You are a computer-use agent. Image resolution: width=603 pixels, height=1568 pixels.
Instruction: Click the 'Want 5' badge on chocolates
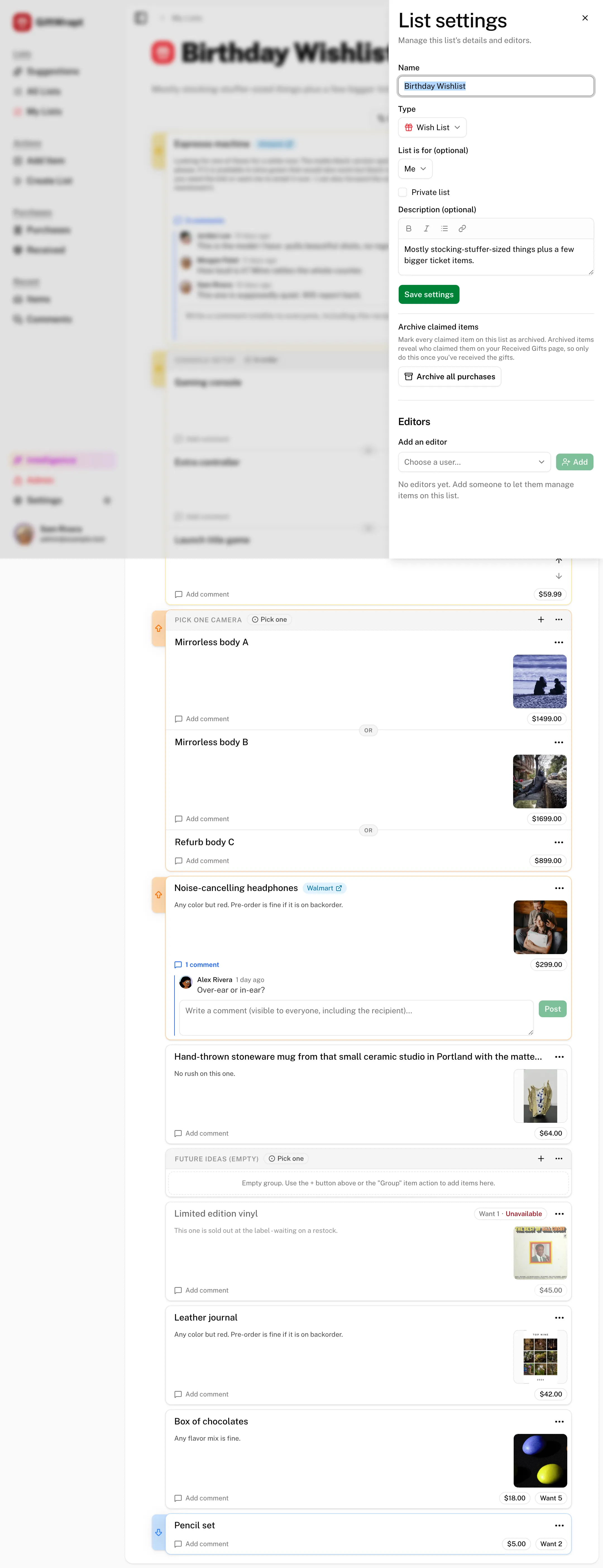pos(551,1498)
